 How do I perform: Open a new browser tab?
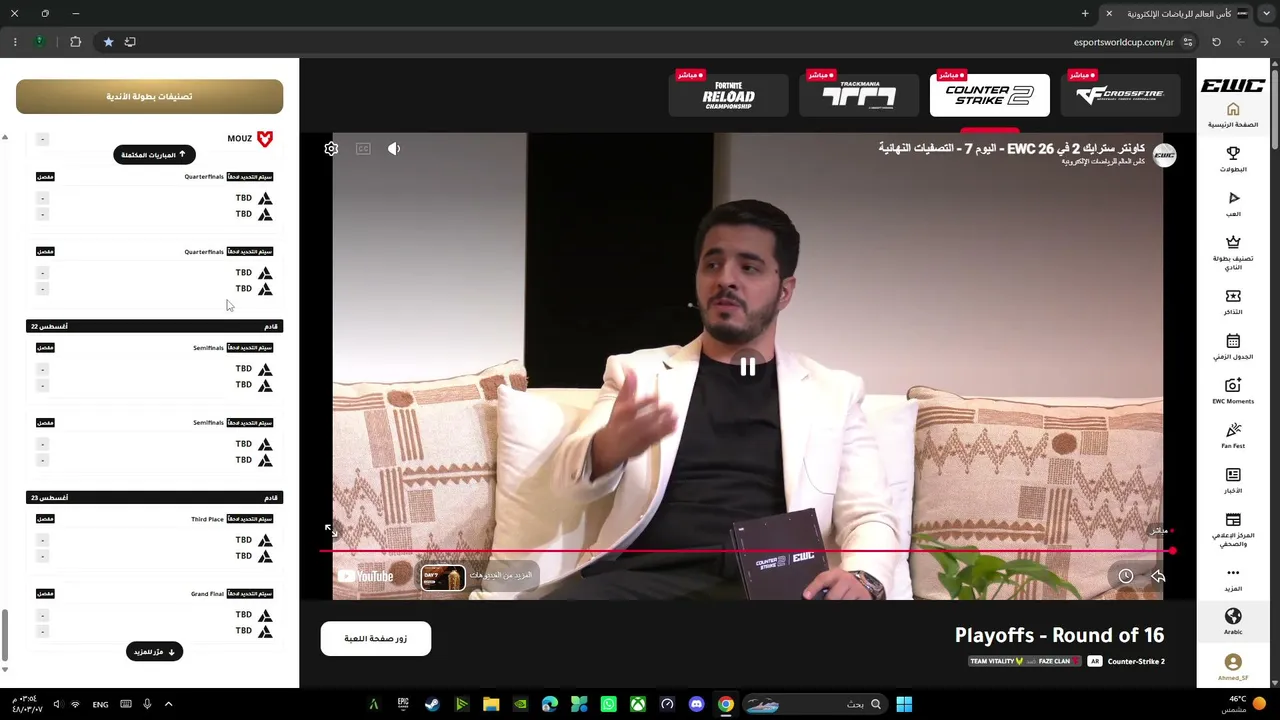[x=1085, y=14]
